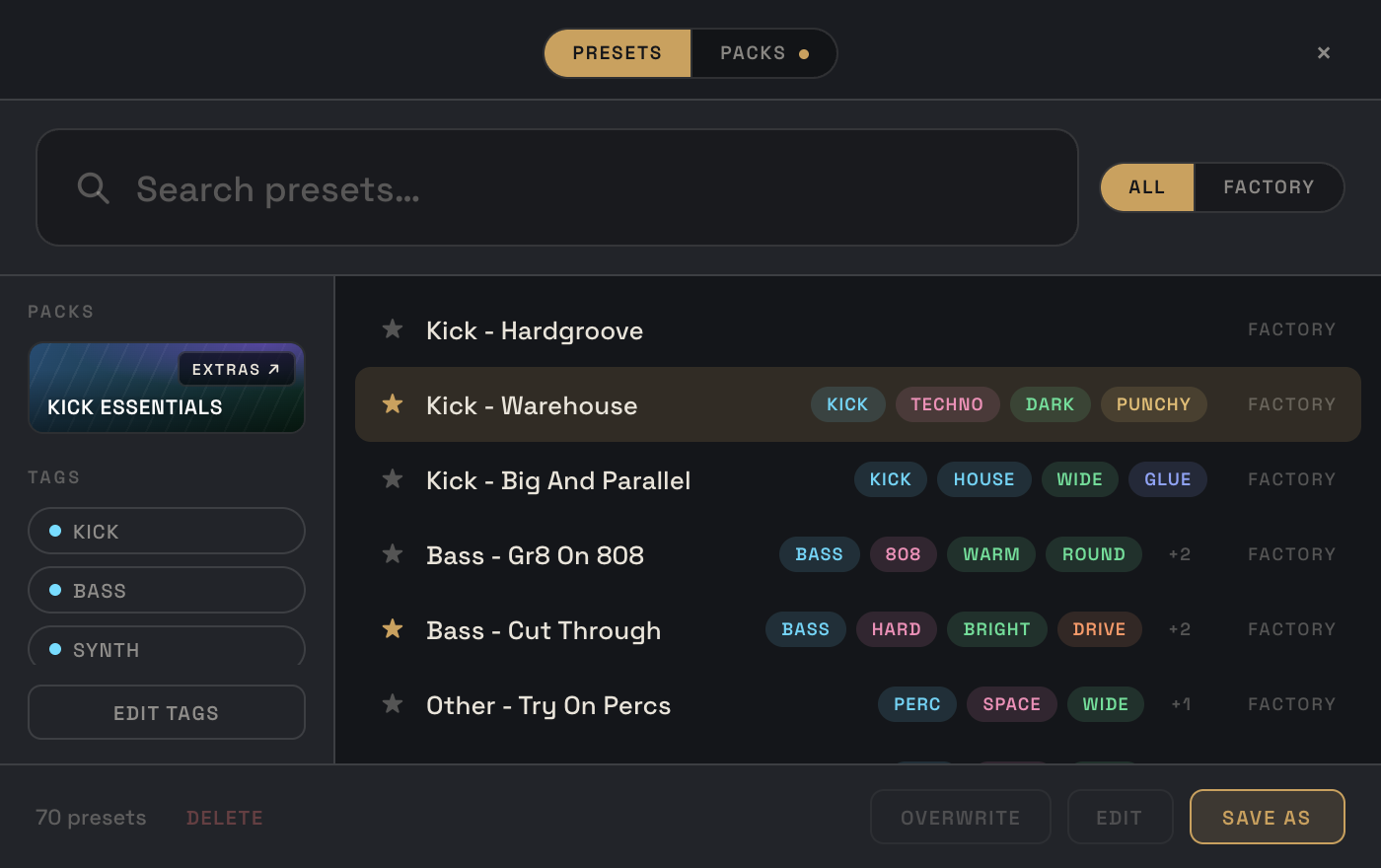Viewport: 1381px width, 868px height.
Task: Remove star from Bass - Cut Through
Action: (x=393, y=628)
